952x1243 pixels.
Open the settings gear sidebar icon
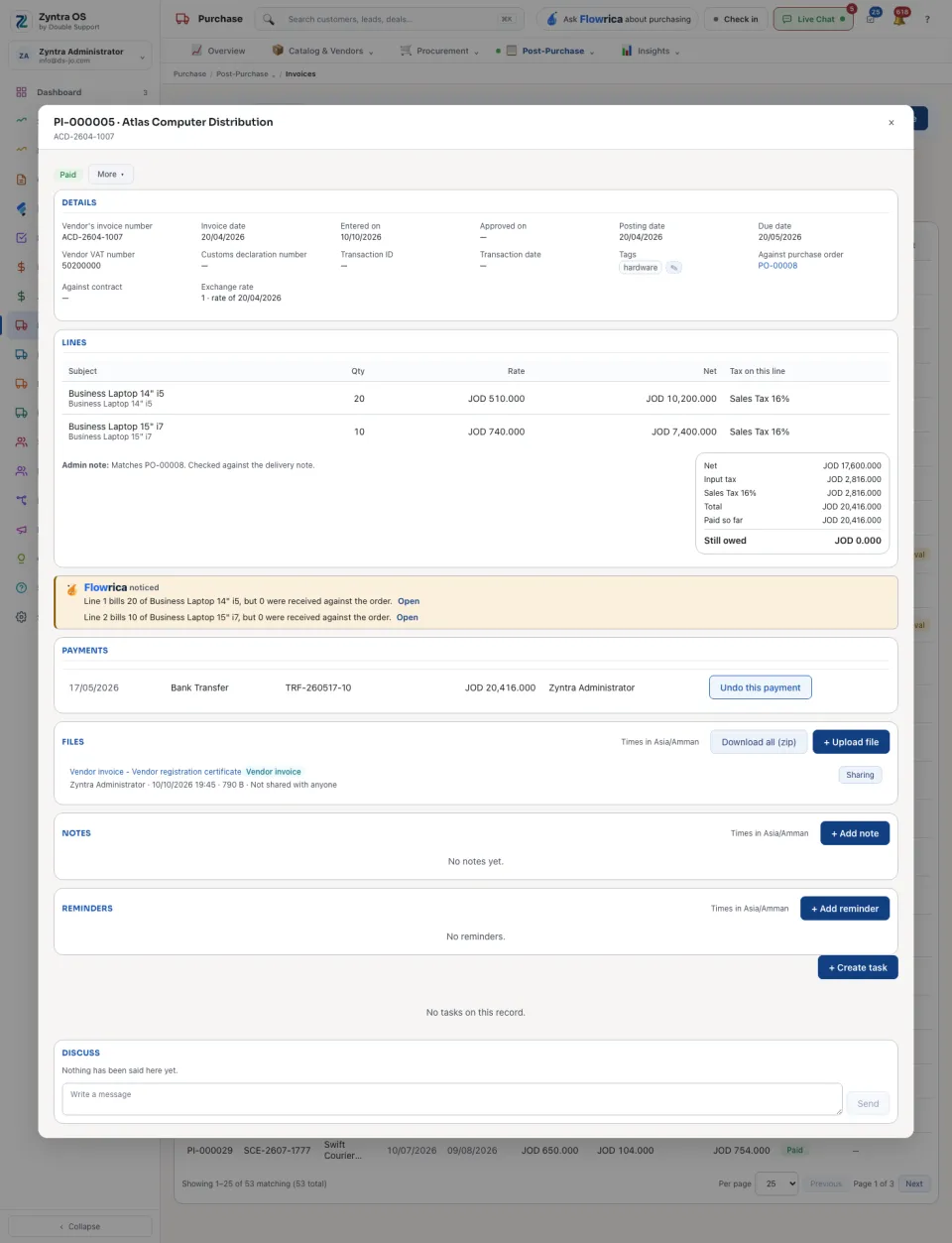click(21, 616)
